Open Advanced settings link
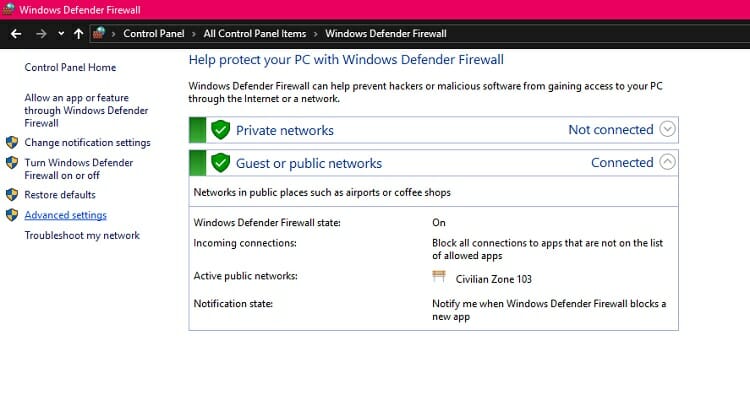Screen dimensions: 750x411 [x=66, y=215]
